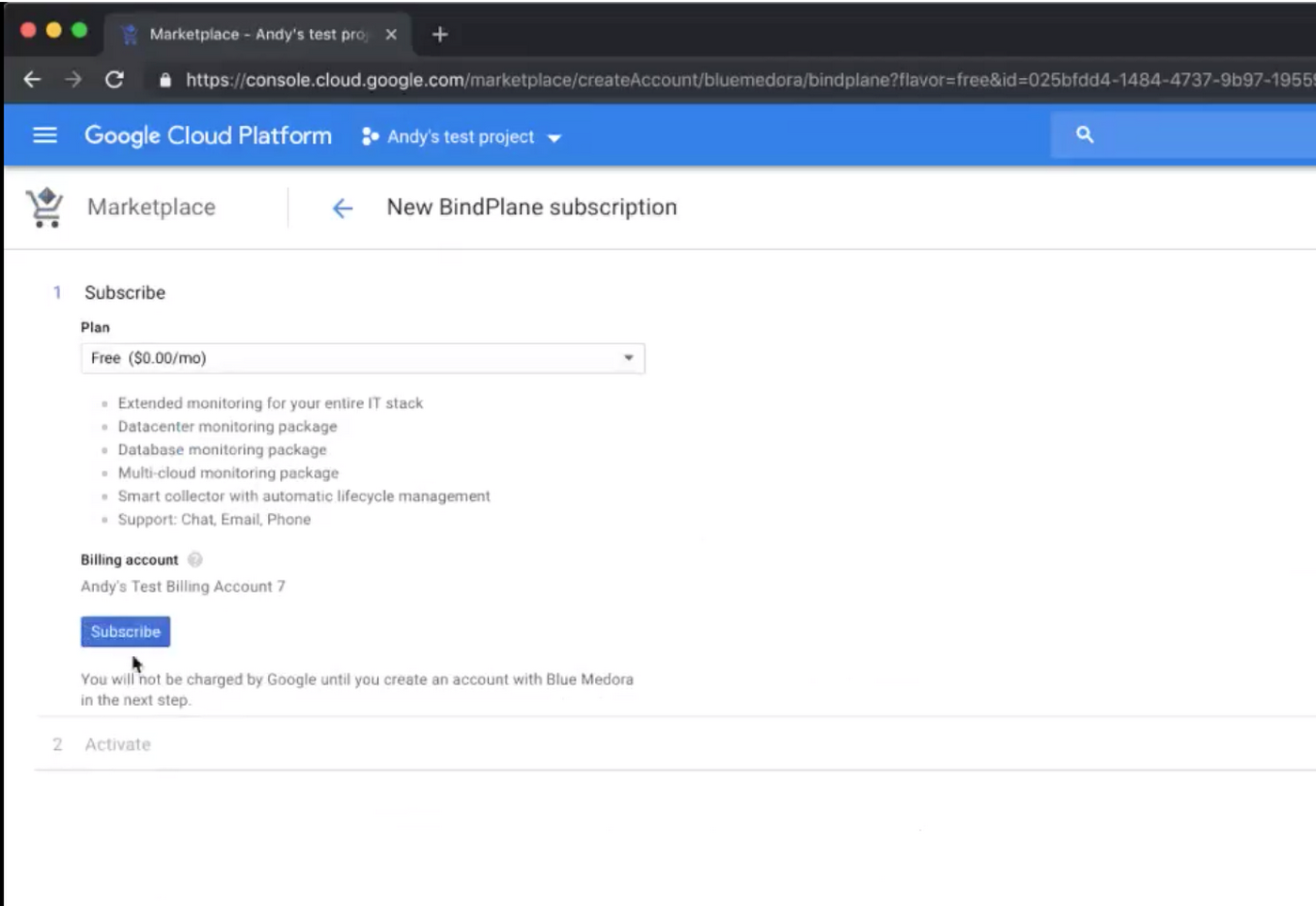Click 'Extended monitoring for your entire IT stack'
The width and height of the screenshot is (1316, 906).
tap(271, 403)
